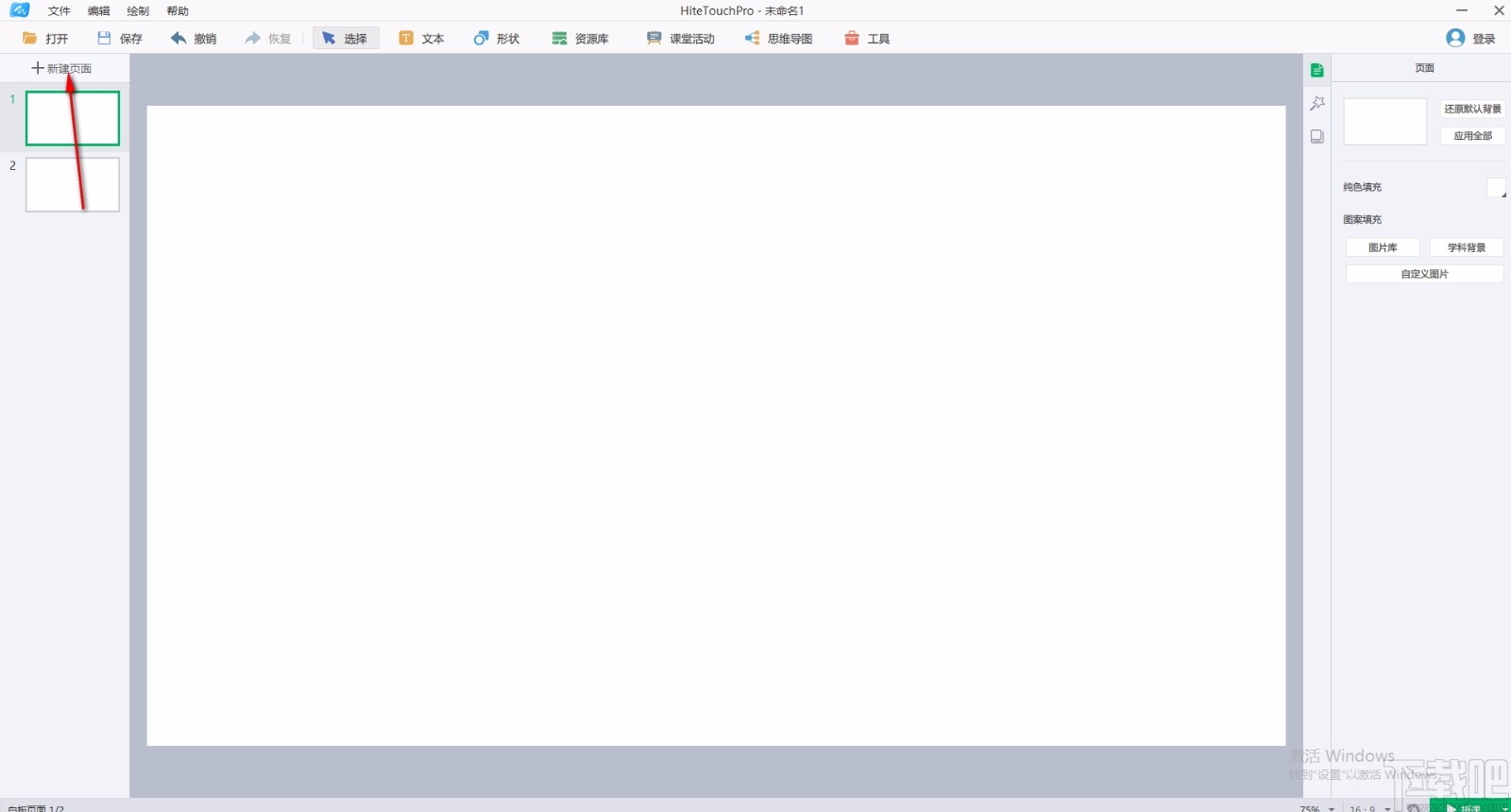Open the 16:9 aspect ratio dropdown
1511x812 pixels.
pos(1369,808)
